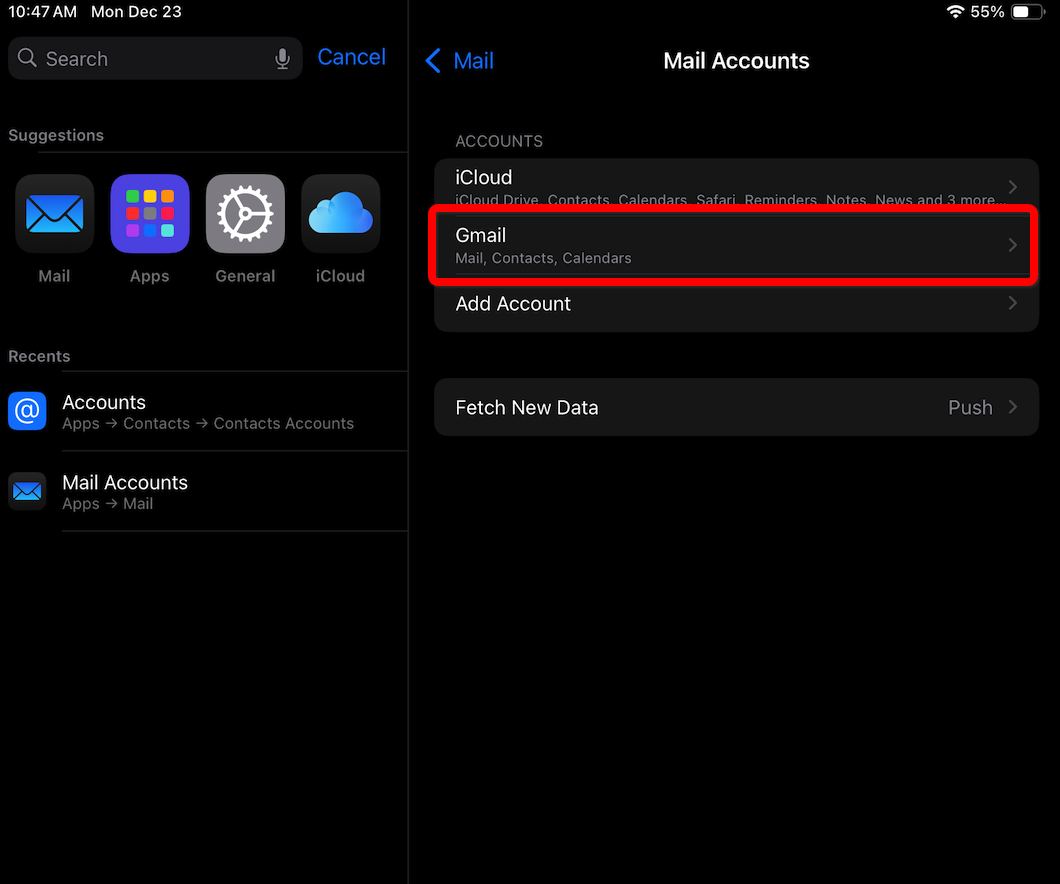Expand the iCloud row chevron
This screenshot has height=884, width=1060.
[1013, 187]
